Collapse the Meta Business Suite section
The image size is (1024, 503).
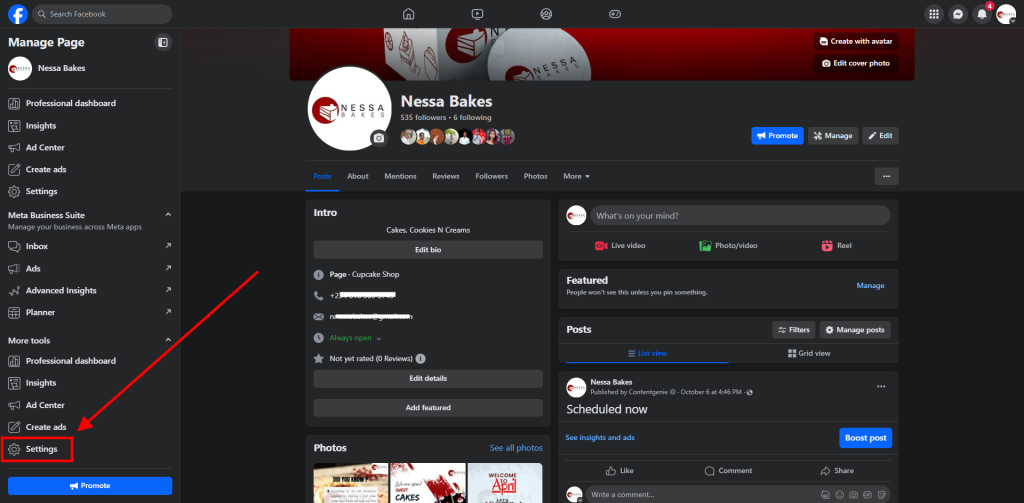point(168,215)
